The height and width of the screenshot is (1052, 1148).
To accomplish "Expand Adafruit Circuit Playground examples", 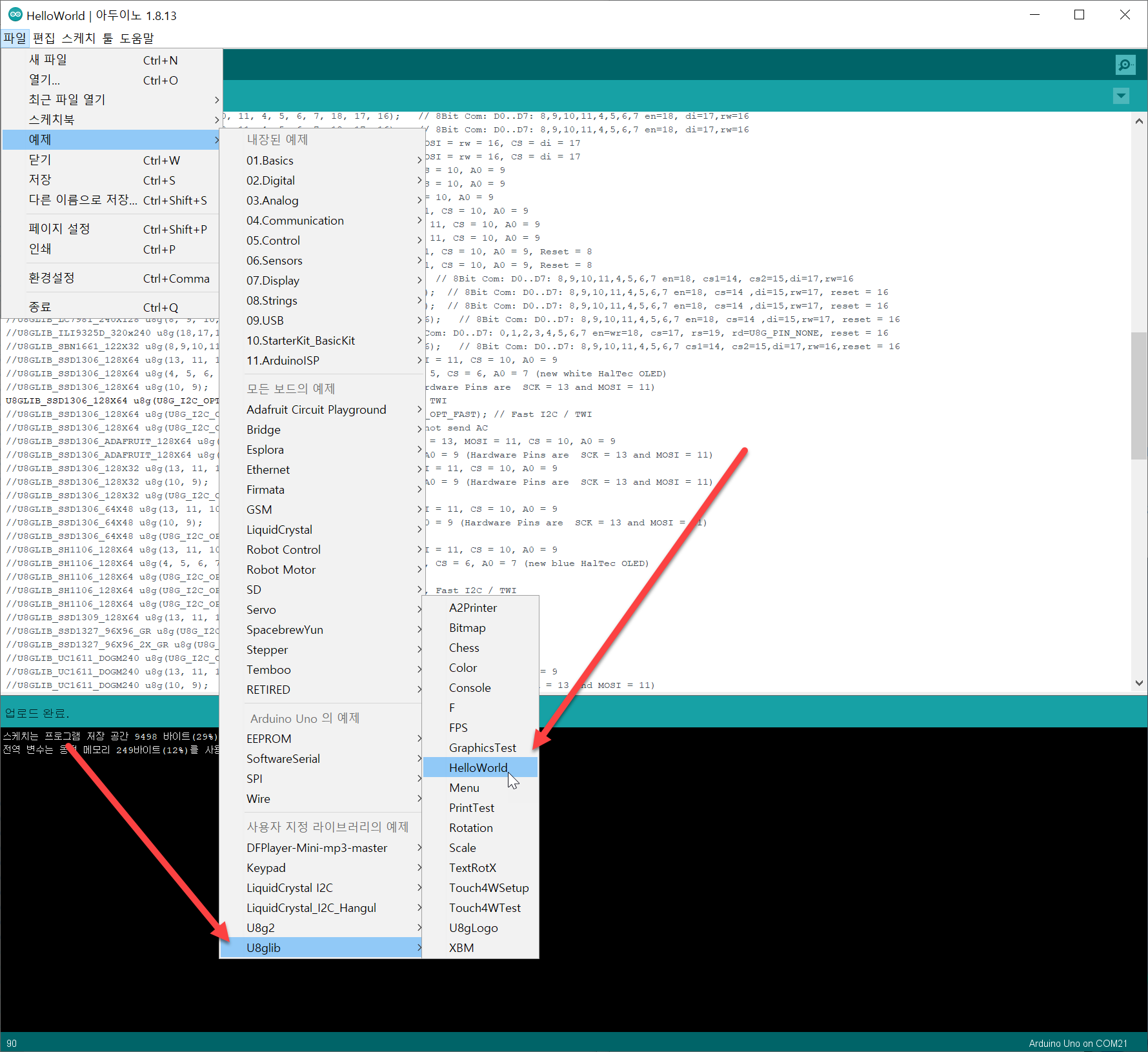I will coord(321,410).
